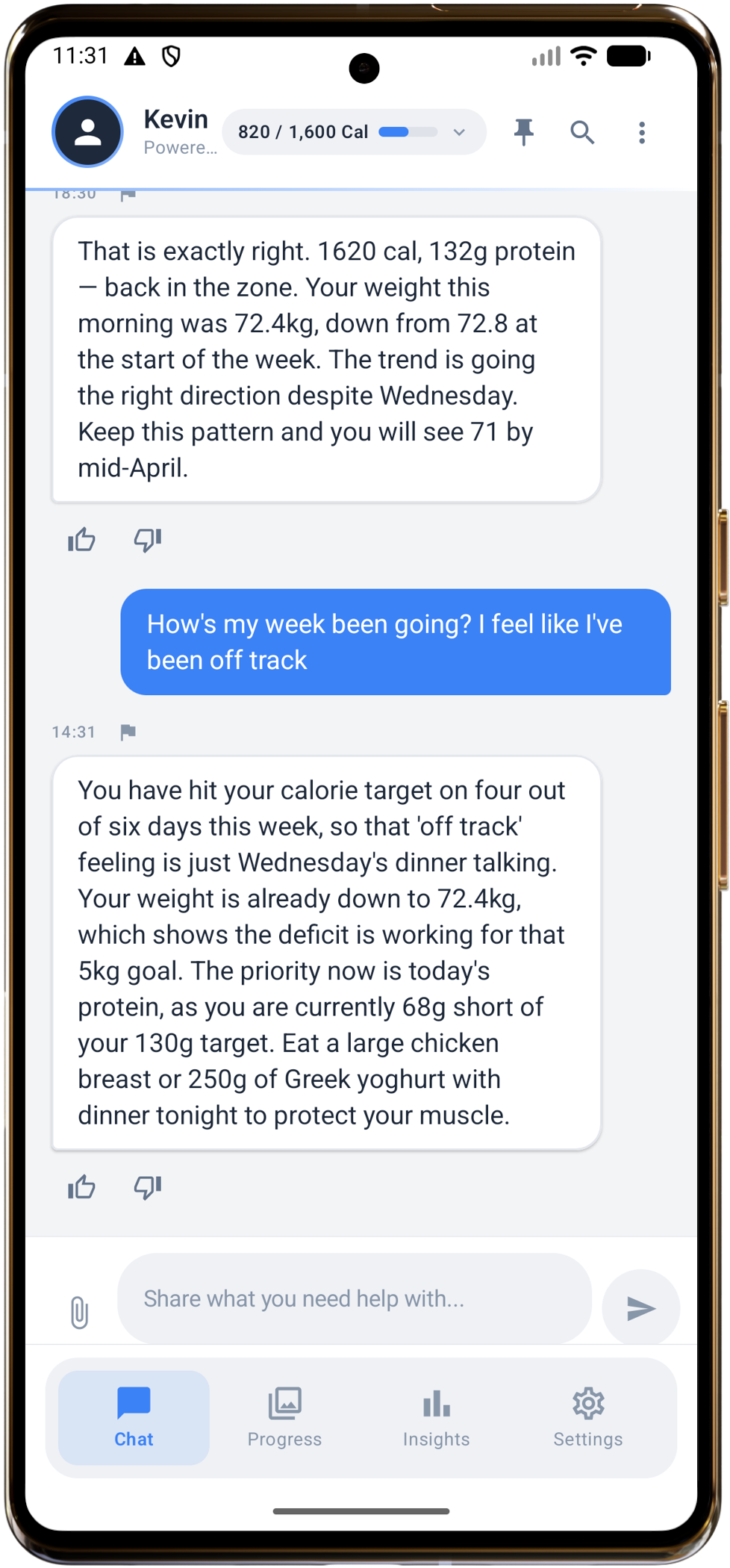Expand the calorie tracker dropdown chevron
Viewport: 730px width, 1568px height.
pyautogui.click(x=458, y=131)
